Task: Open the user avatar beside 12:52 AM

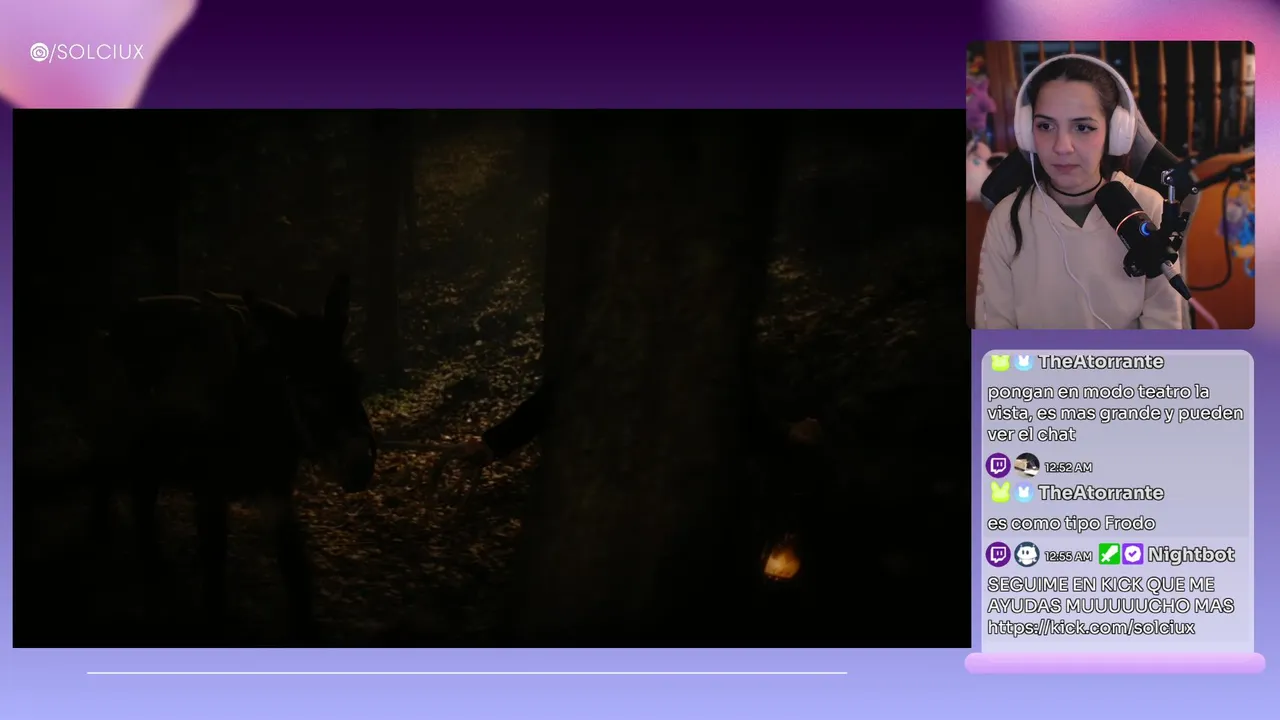Action: click(x=1027, y=466)
